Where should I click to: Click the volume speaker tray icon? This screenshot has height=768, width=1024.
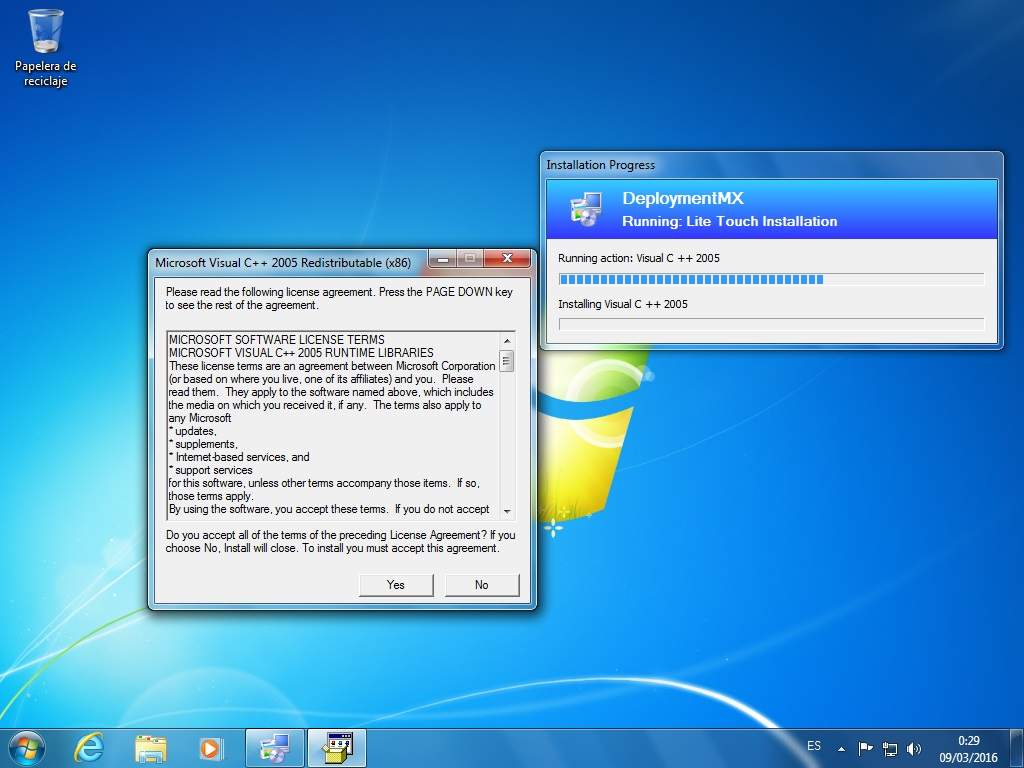913,748
